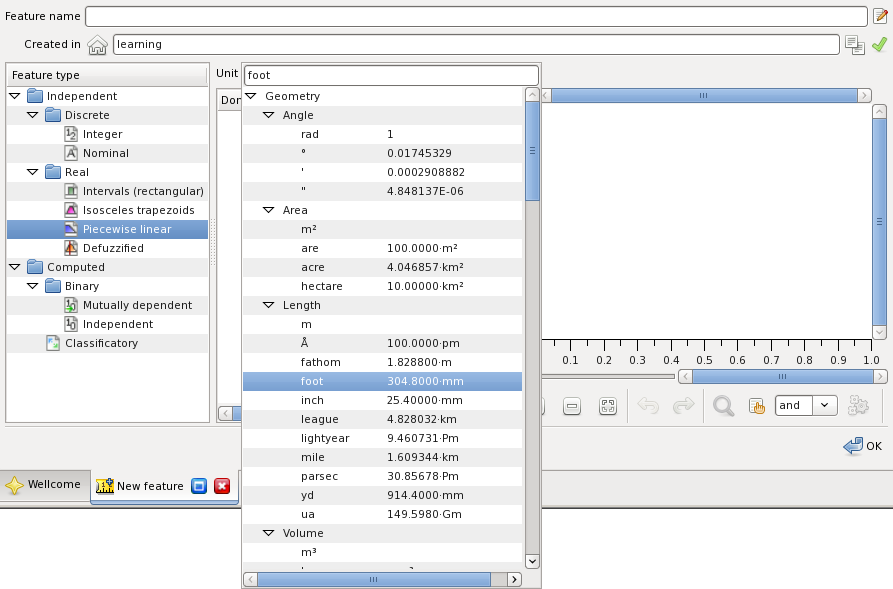Select the parsec unit row
The height and width of the screenshot is (589, 893).
[382, 476]
